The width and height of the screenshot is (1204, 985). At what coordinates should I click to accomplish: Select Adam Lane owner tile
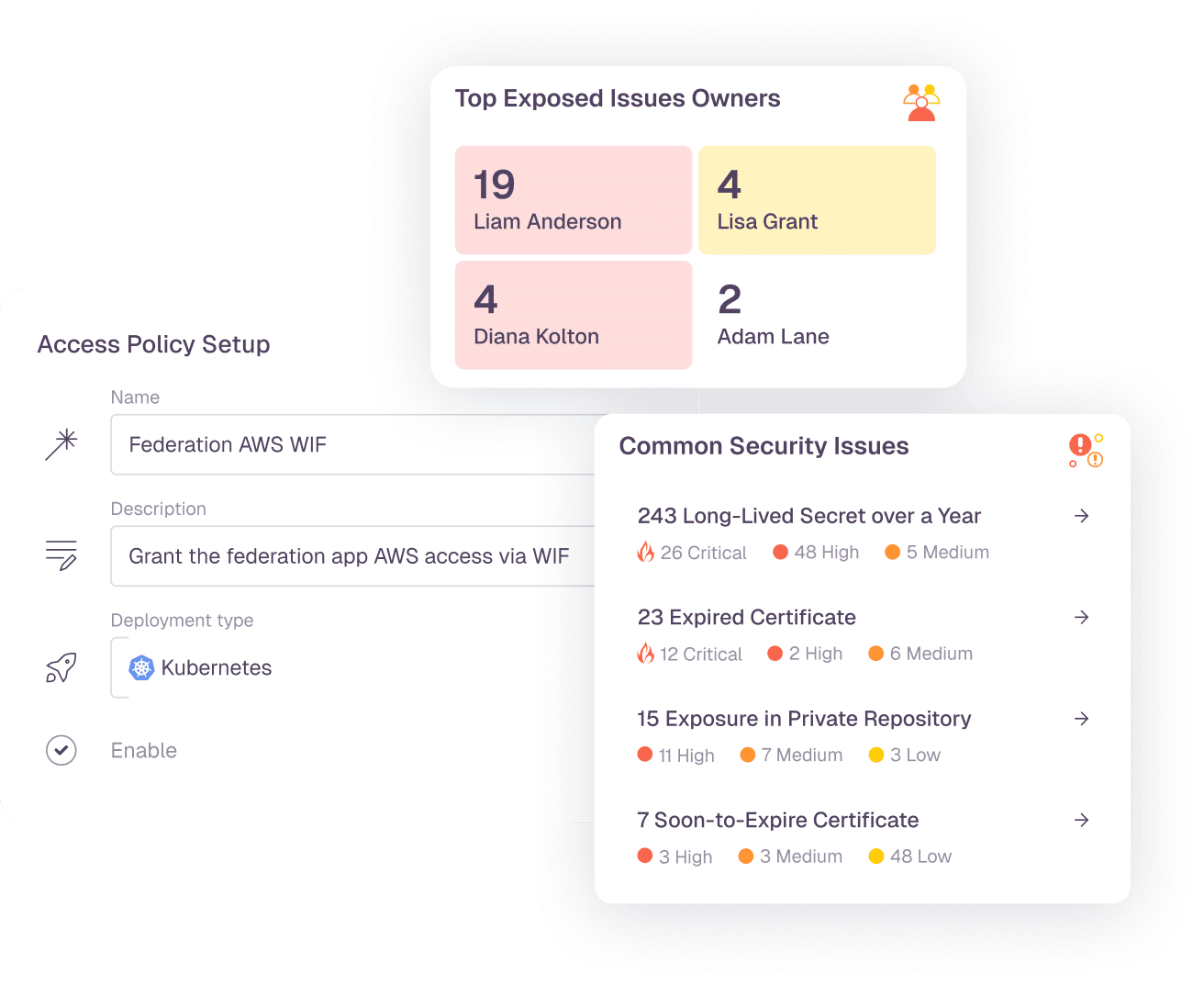point(817,315)
